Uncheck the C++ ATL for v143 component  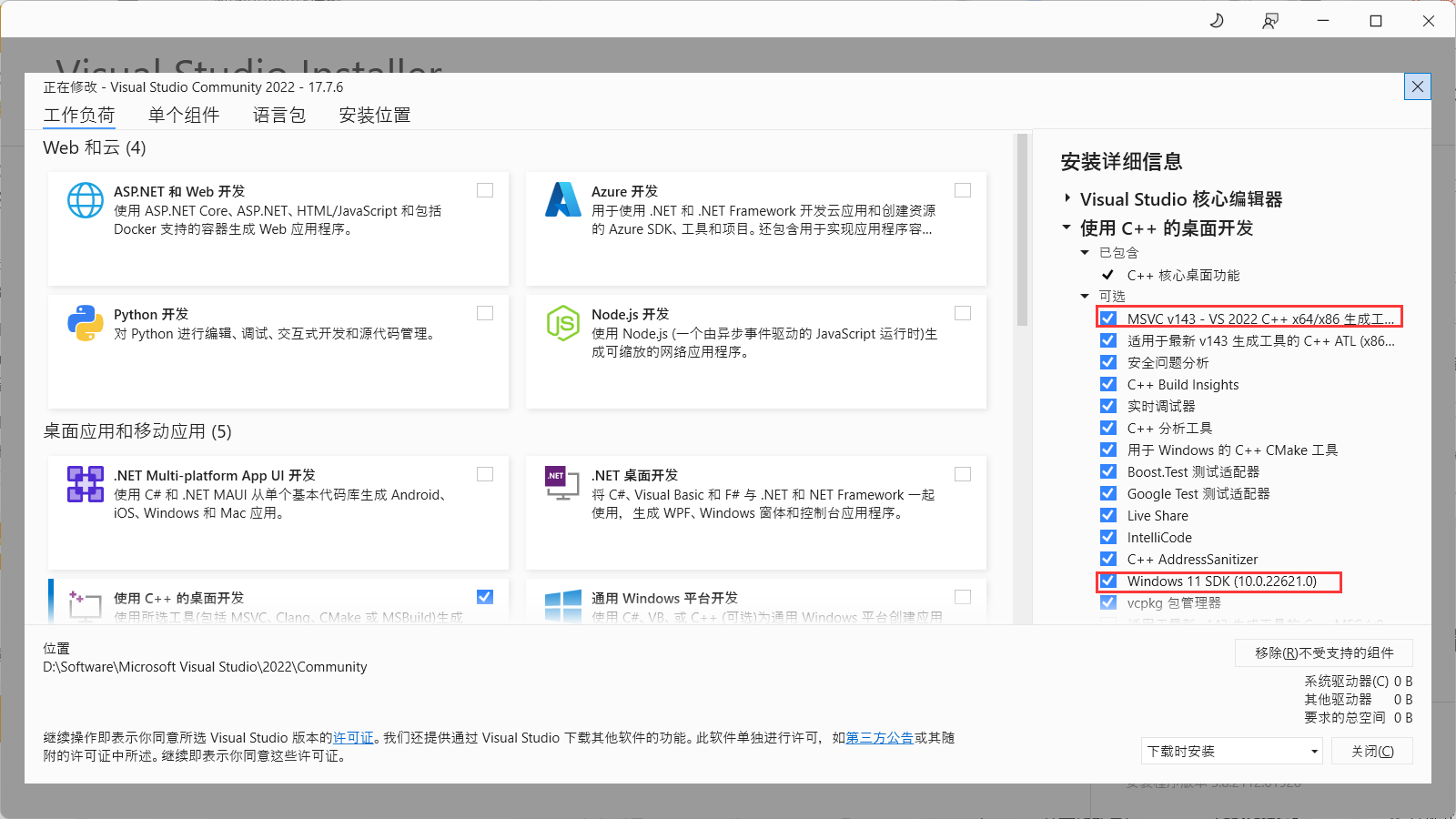point(1108,340)
